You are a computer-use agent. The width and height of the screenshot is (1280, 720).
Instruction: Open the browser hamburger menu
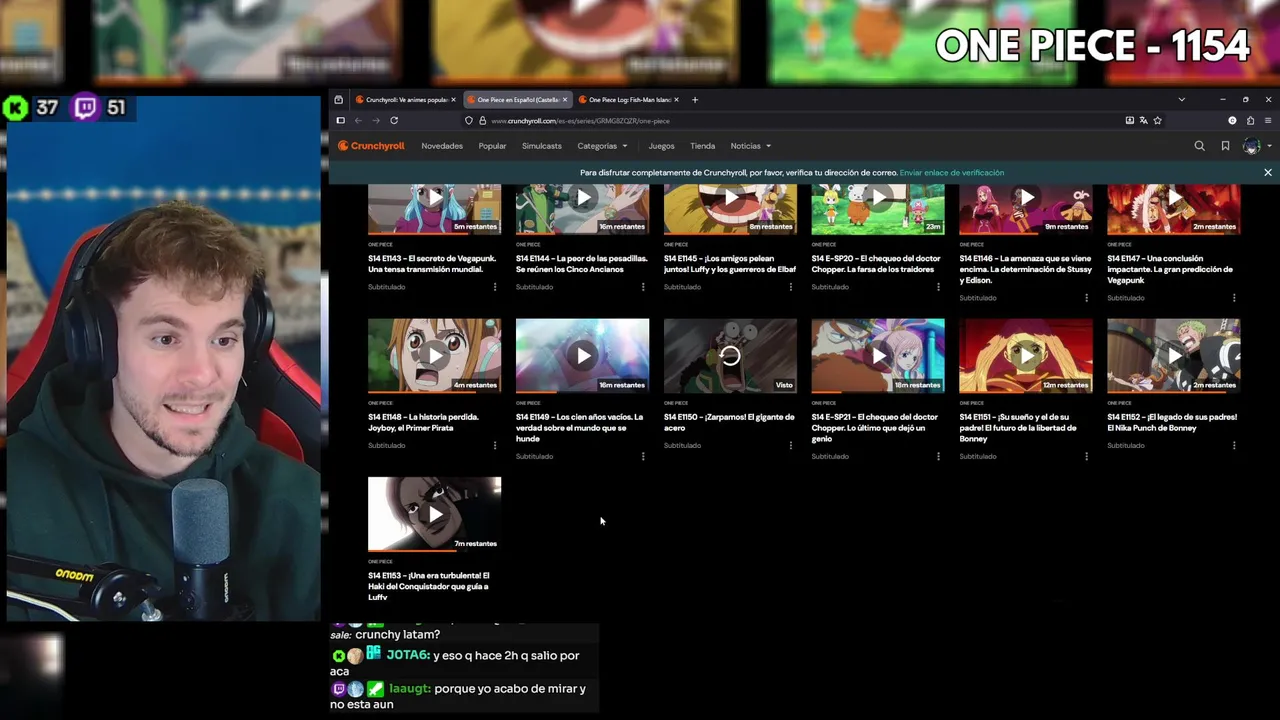pyautogui.click(x=1268, y=121)
